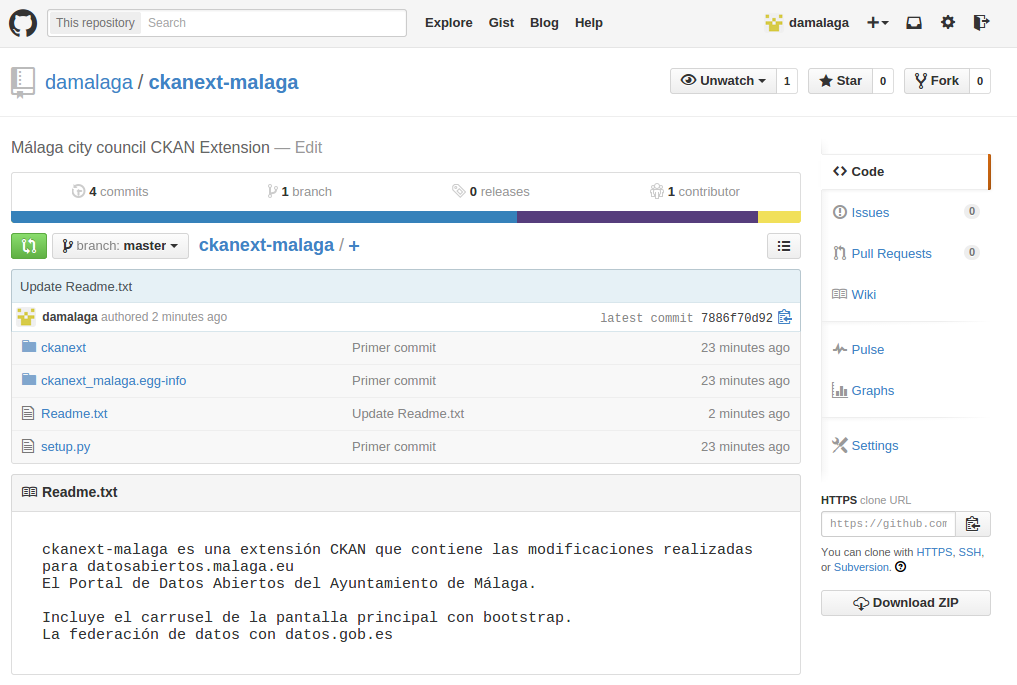
Task: Open the Graphs tab
Action: pos(872,391)
